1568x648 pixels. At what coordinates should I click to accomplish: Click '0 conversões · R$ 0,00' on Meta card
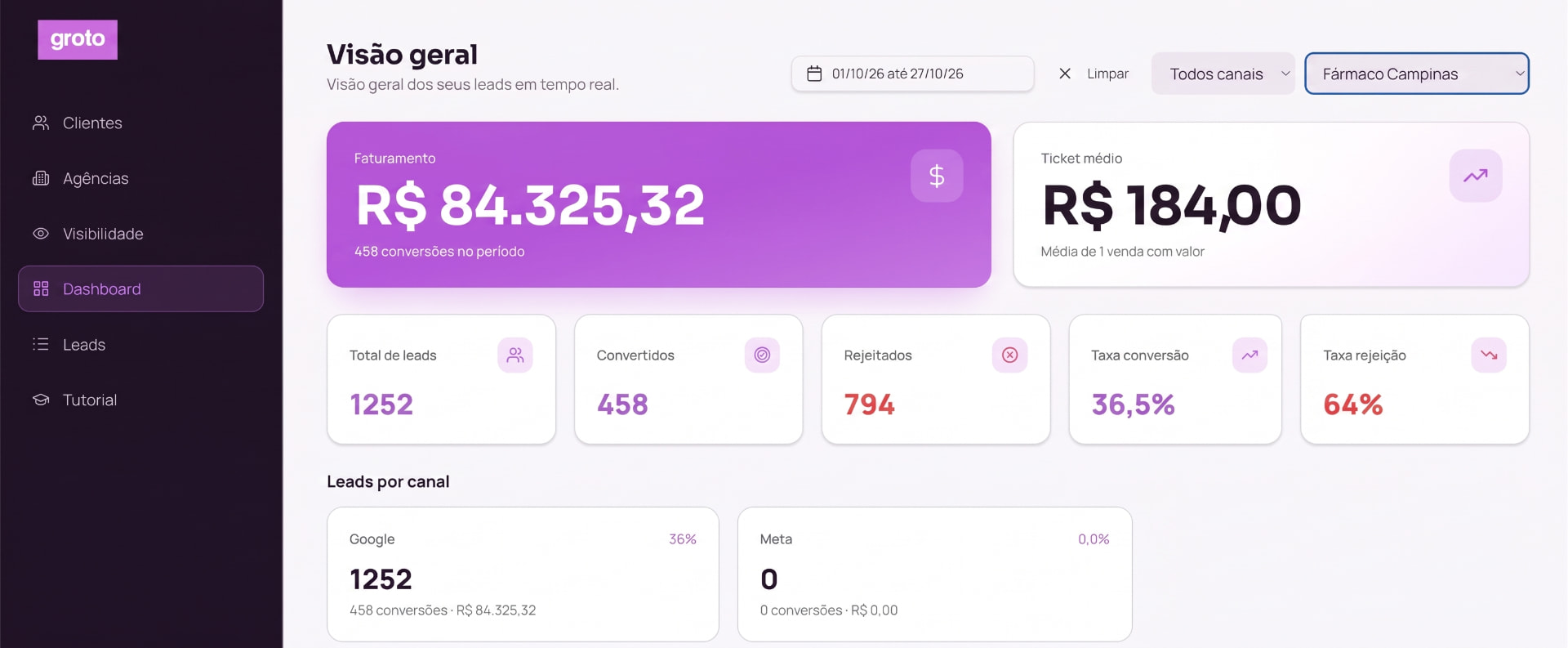[828, 610]
